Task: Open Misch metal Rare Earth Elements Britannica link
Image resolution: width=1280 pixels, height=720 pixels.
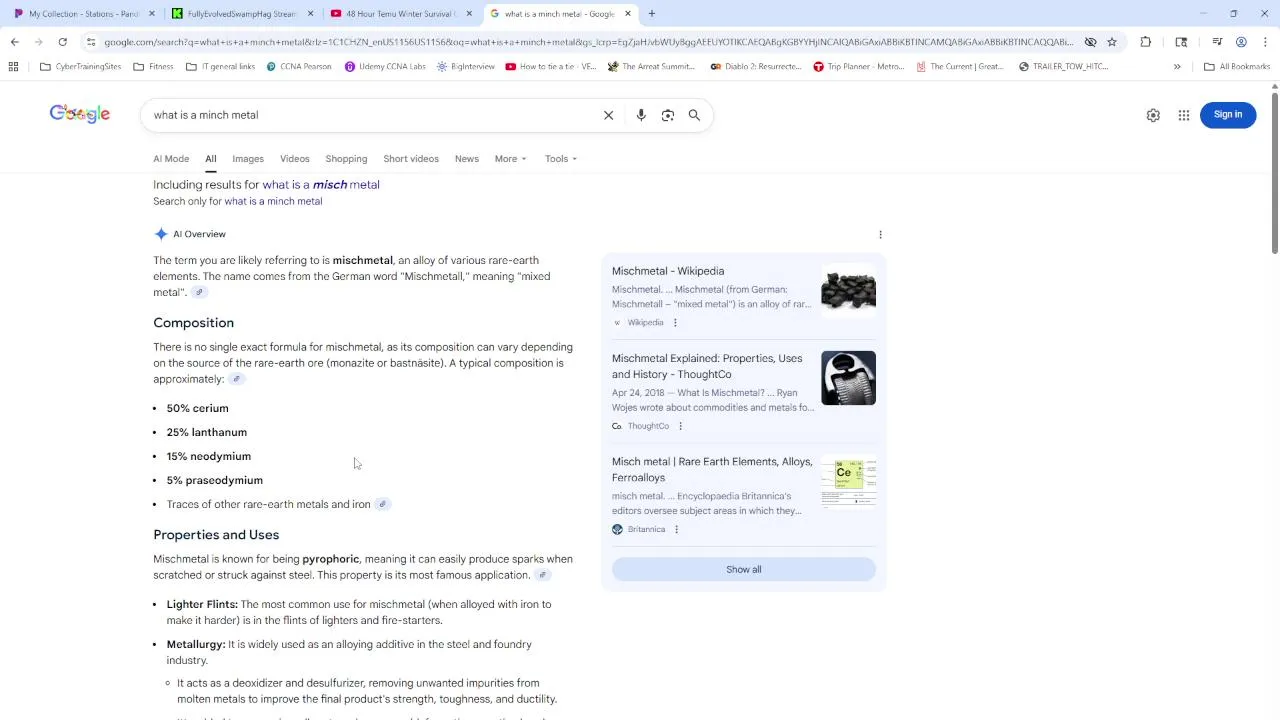Action: [712, 470]
